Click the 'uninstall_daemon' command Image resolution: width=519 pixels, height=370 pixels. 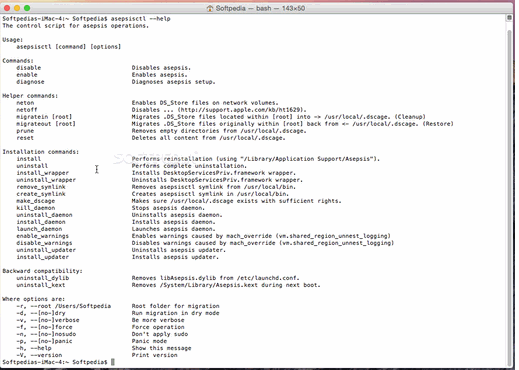[x=44, y=215]
